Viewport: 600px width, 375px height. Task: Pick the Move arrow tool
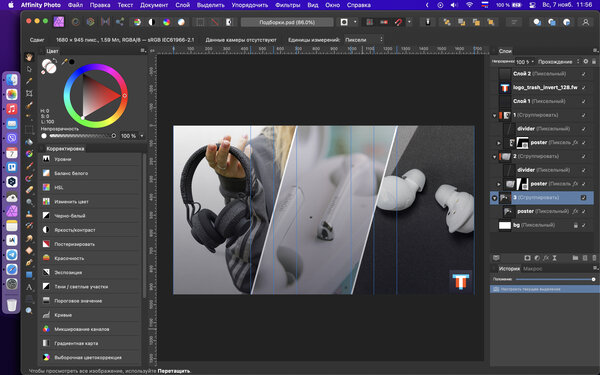pos(29,69)
